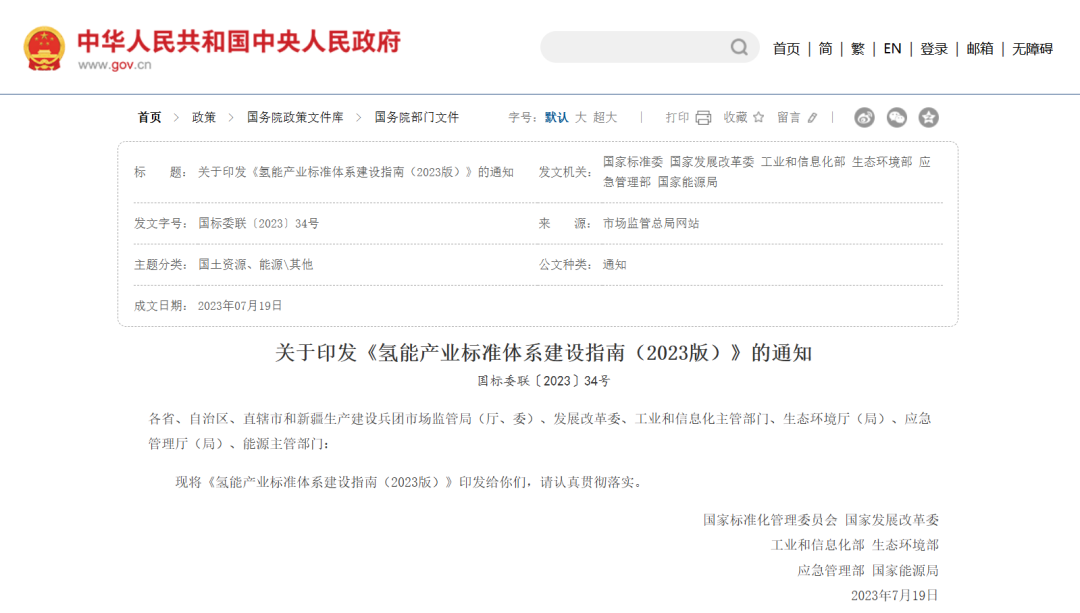Click the search magnifier icon
Screen dimensions: 1080x613
739,48
